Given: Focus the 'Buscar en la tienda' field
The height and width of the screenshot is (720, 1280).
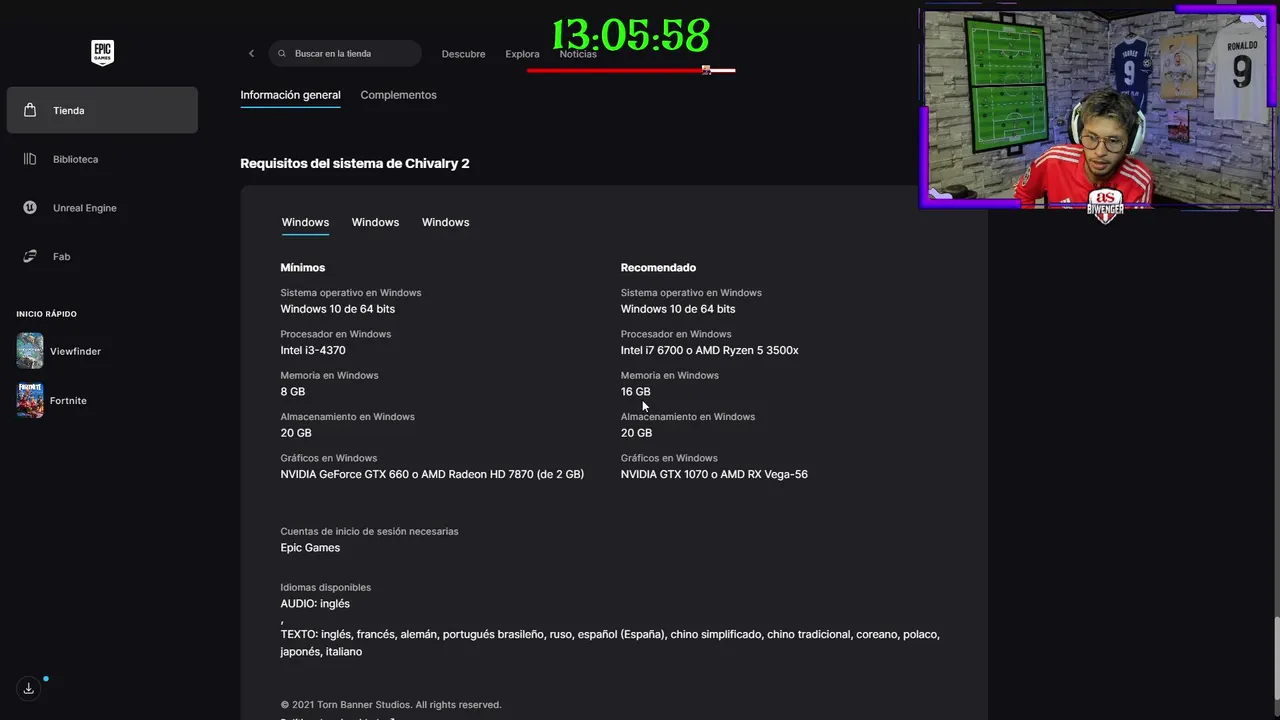Looking at the screenshot, I should [345, 53].
